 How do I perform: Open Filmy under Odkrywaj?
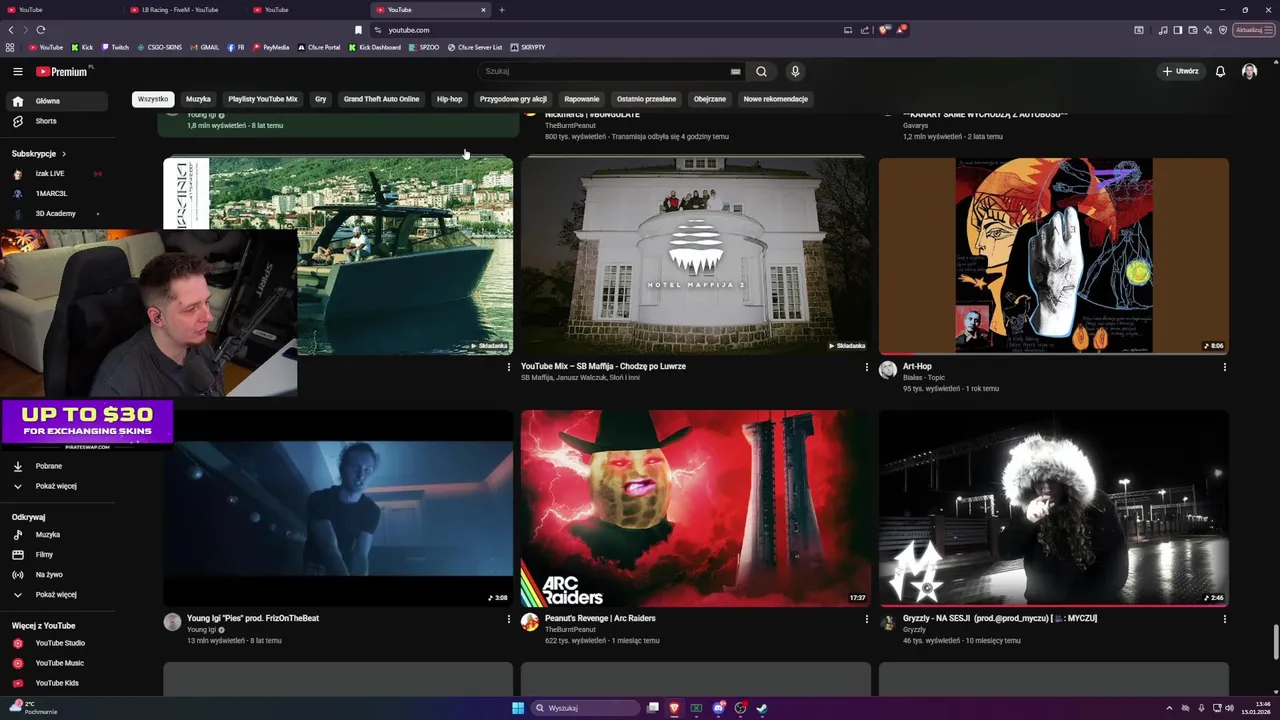click(x=58, y=555)
